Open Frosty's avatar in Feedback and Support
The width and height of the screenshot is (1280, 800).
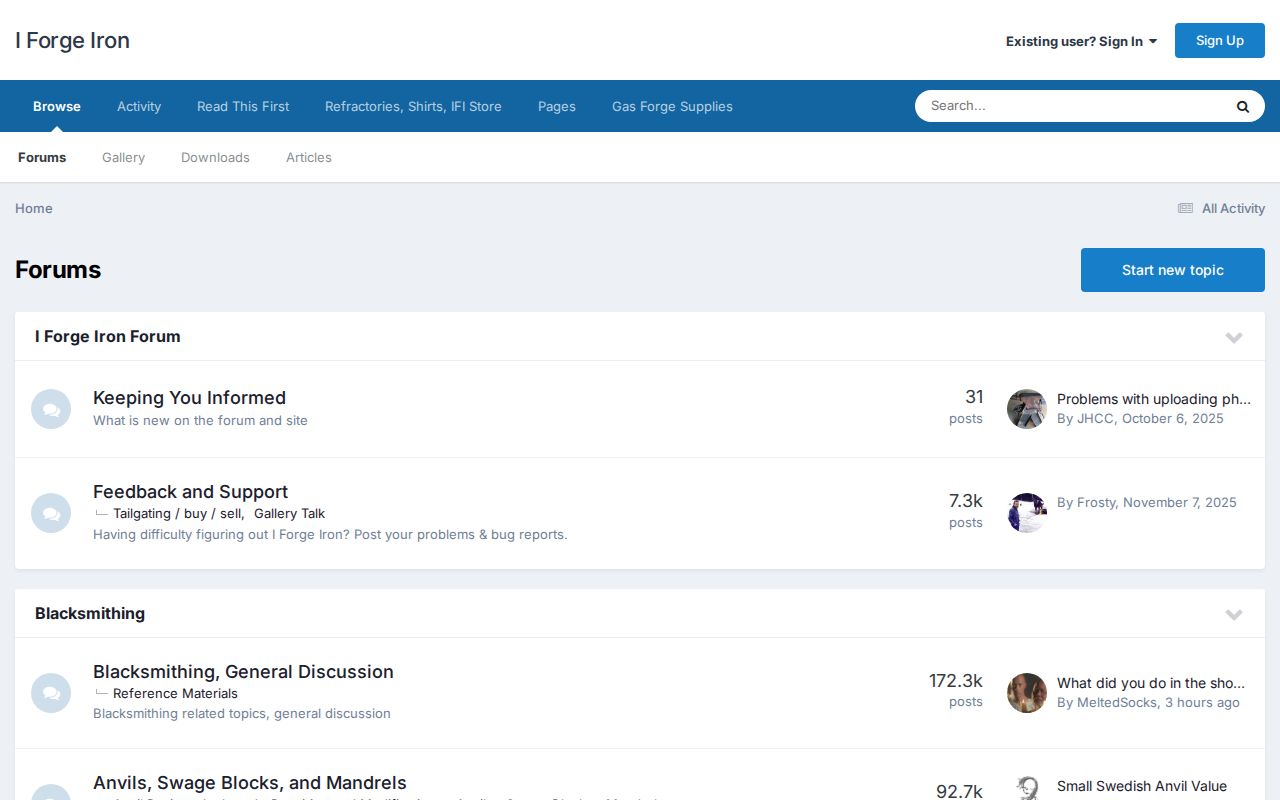point(1026,513)
